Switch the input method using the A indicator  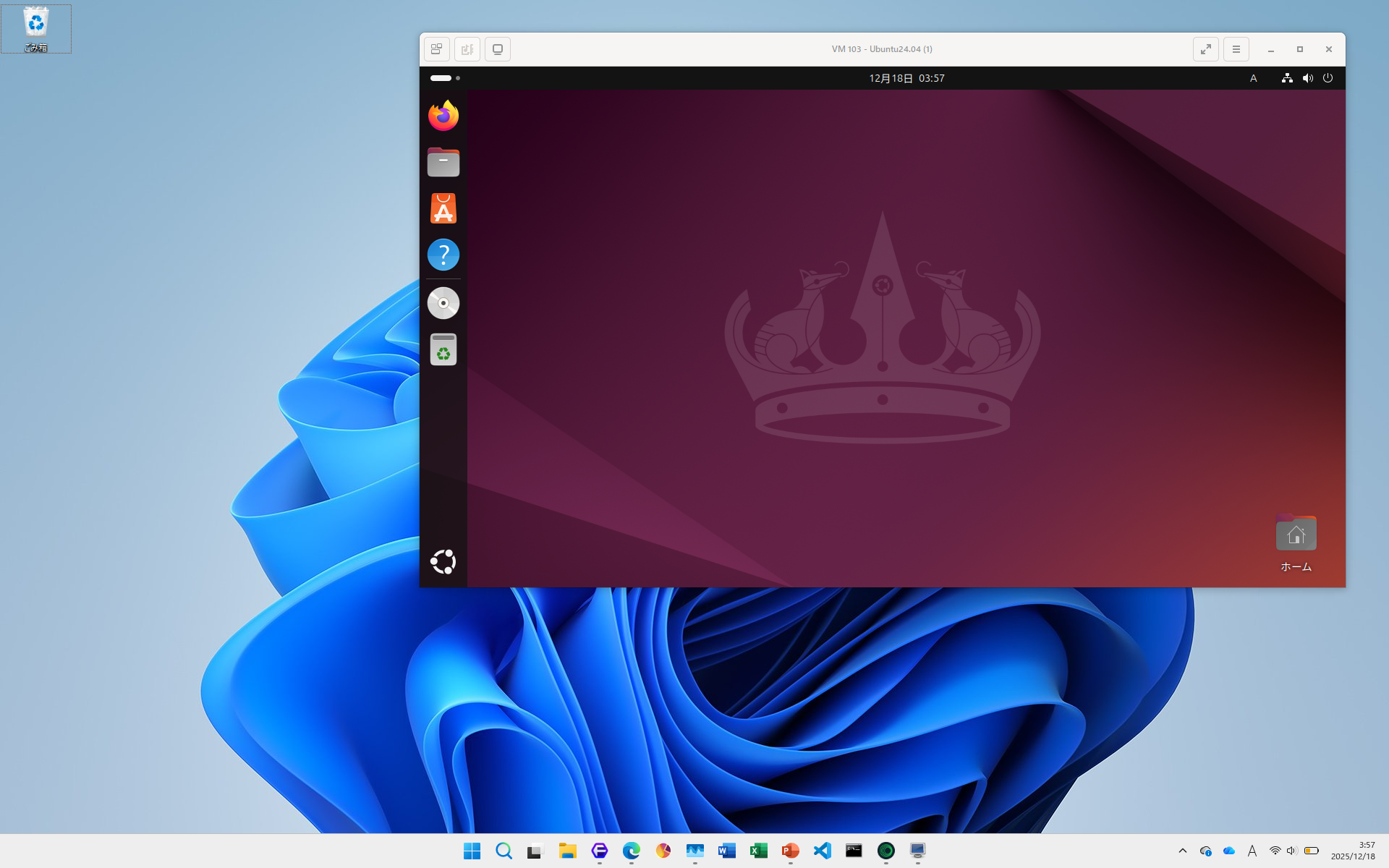(x=1254, y=77)
